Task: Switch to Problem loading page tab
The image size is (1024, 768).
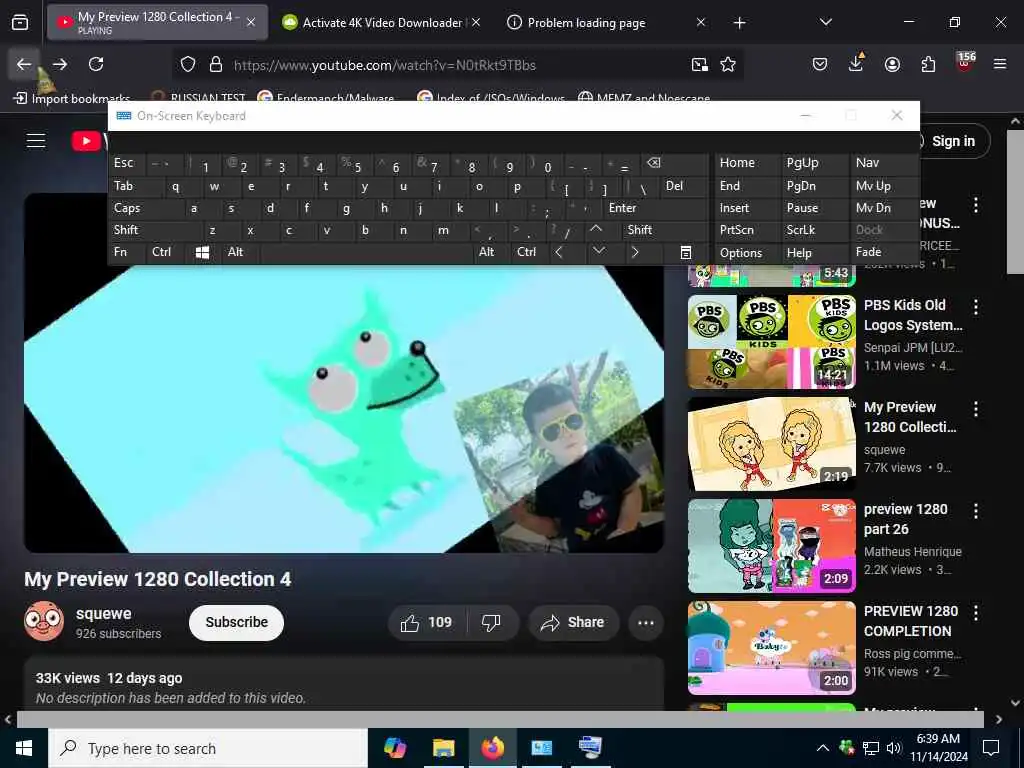Action: tap(586, 23)
